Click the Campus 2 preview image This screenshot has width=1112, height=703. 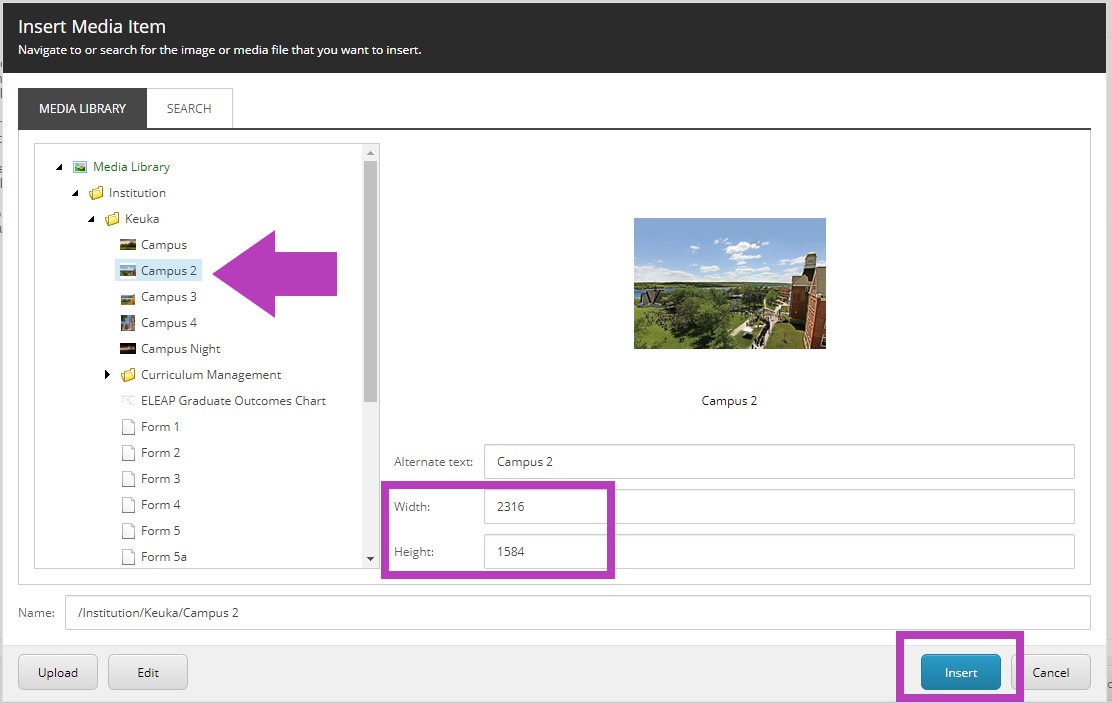coord(730,283)
